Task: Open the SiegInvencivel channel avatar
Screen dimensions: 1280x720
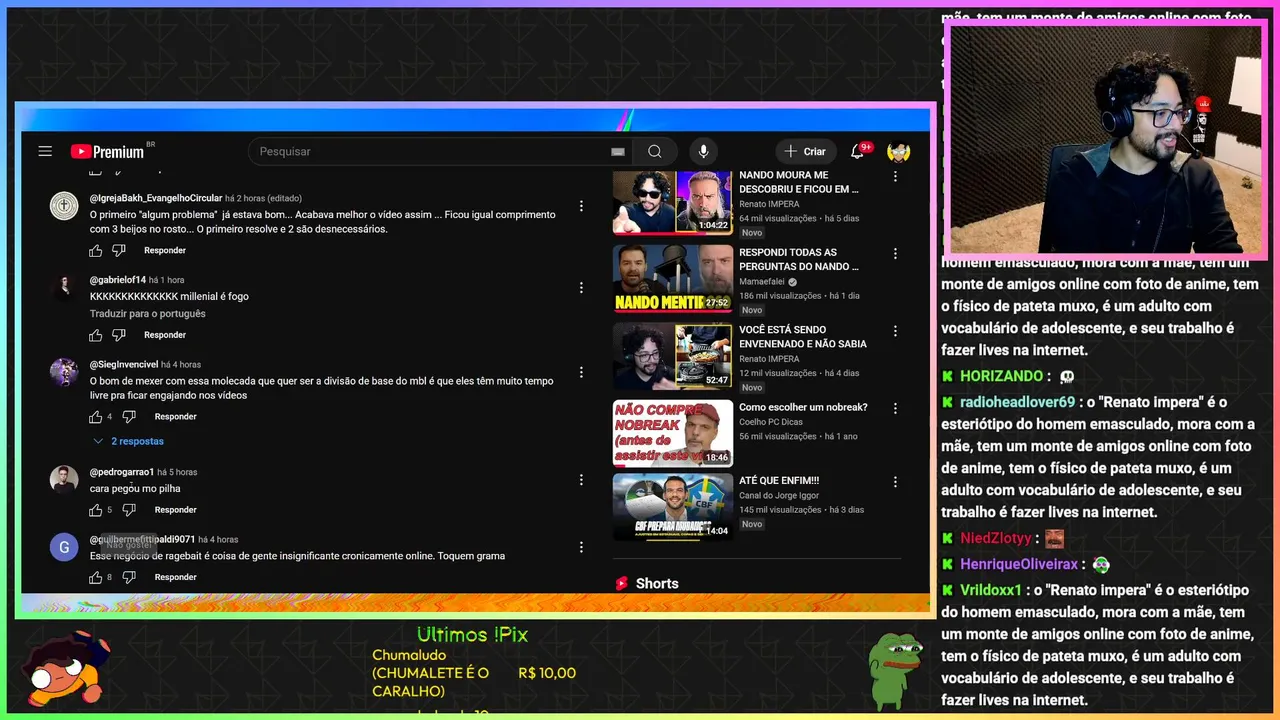Action: click(64, 372)
